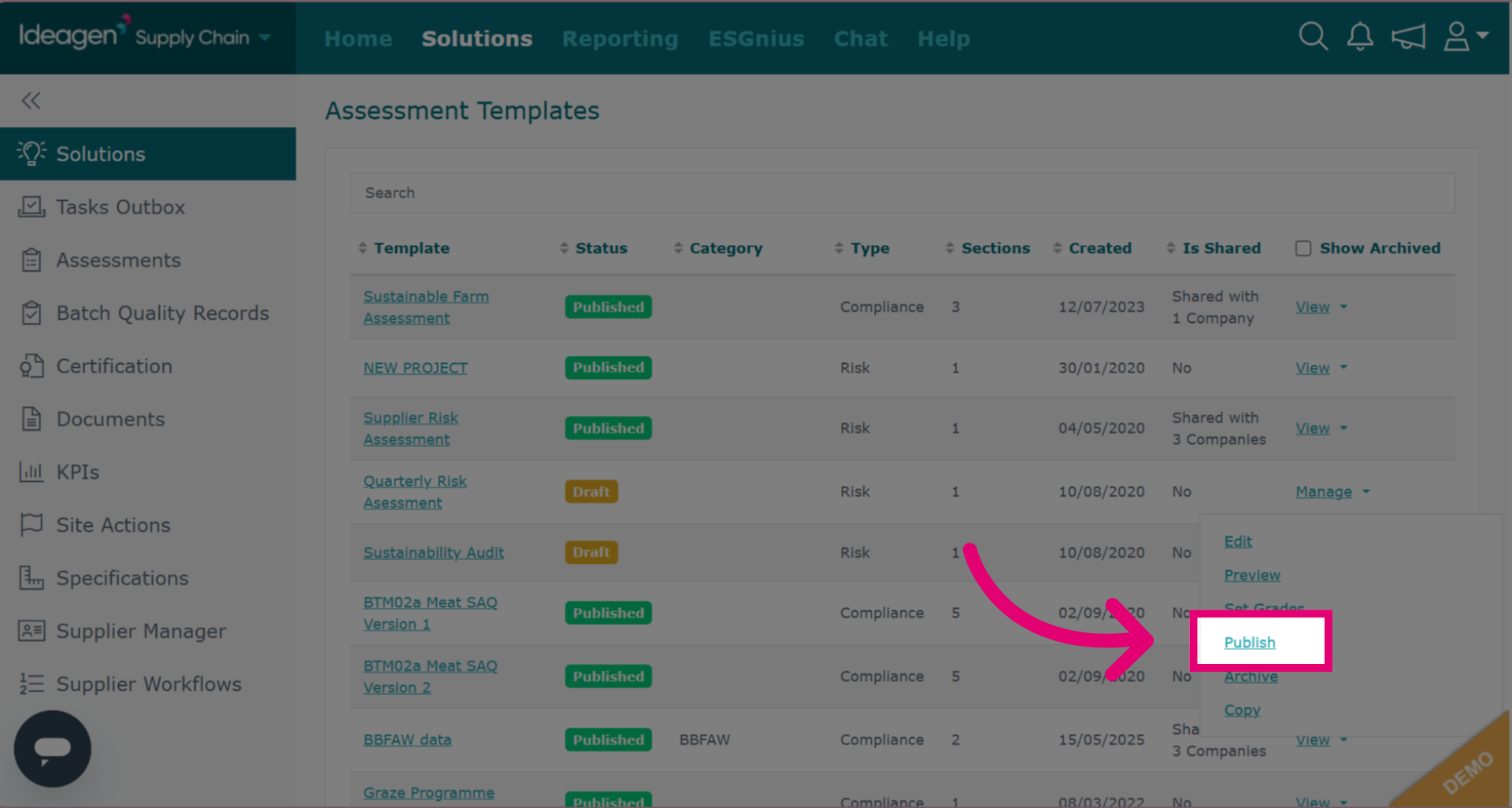Click the Manage link for Quarterly Risk

point(1324,491)
